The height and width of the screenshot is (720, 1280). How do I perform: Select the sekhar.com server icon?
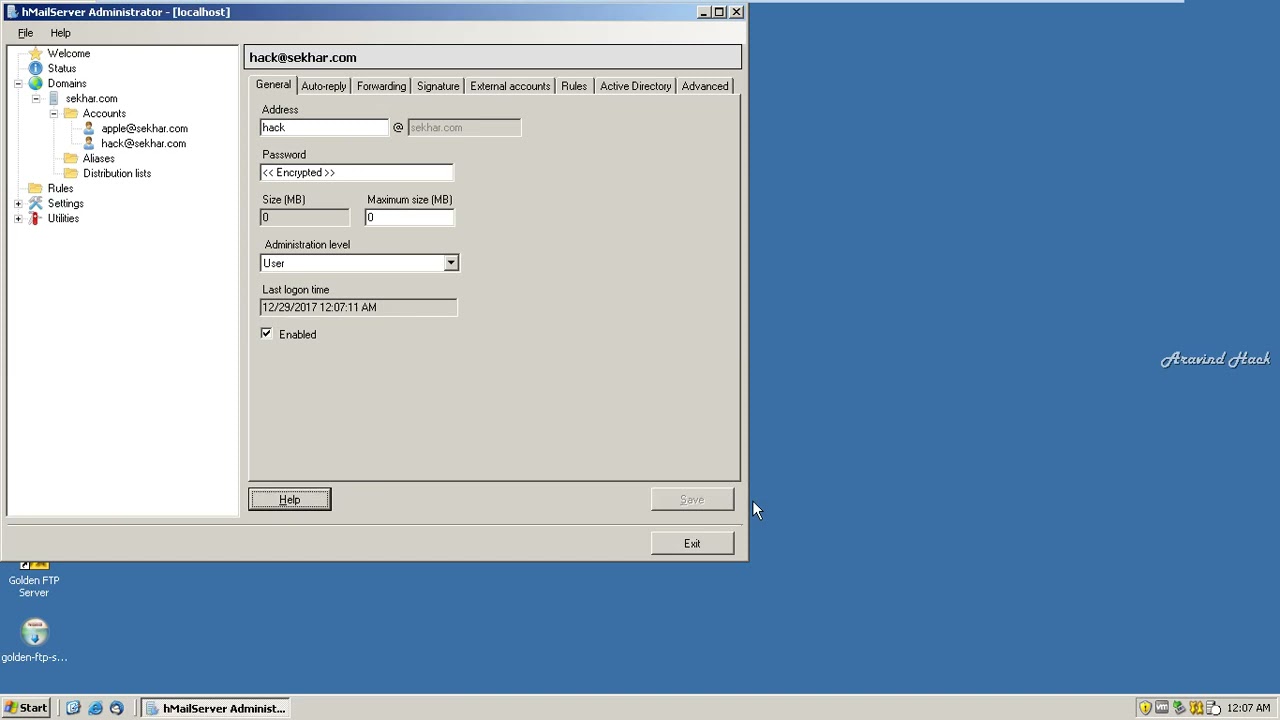pyautogui.click(x=53, y=98)
